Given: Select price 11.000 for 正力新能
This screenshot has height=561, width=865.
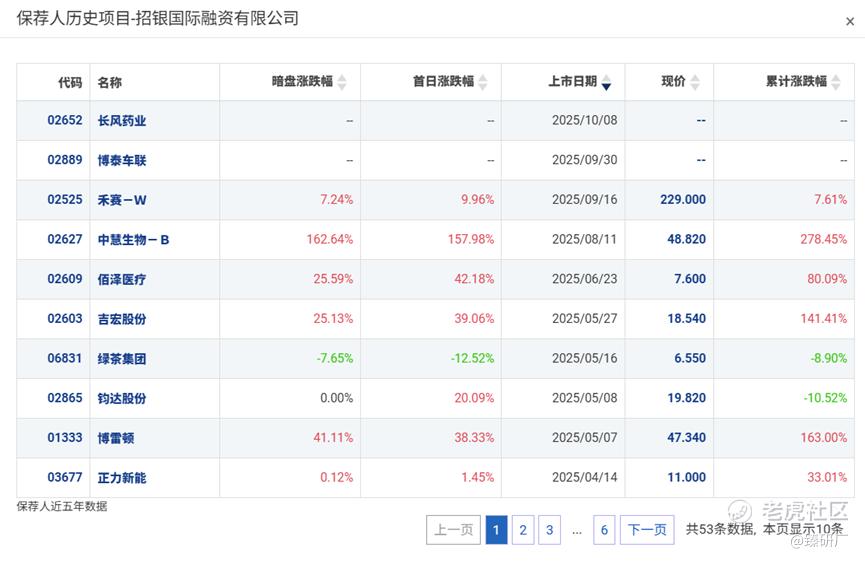Looking at the screenshot, I should tap(686, 478).
